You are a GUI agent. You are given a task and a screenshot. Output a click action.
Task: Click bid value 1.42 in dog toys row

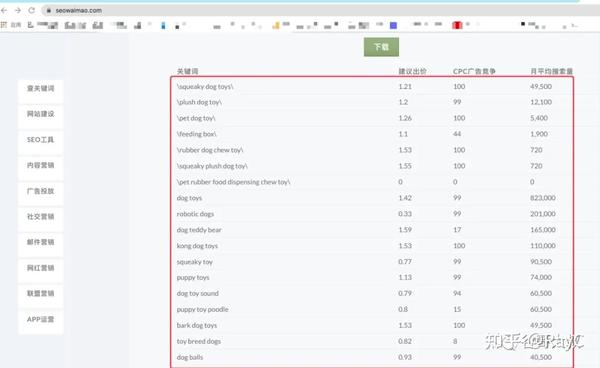point(405,198)
